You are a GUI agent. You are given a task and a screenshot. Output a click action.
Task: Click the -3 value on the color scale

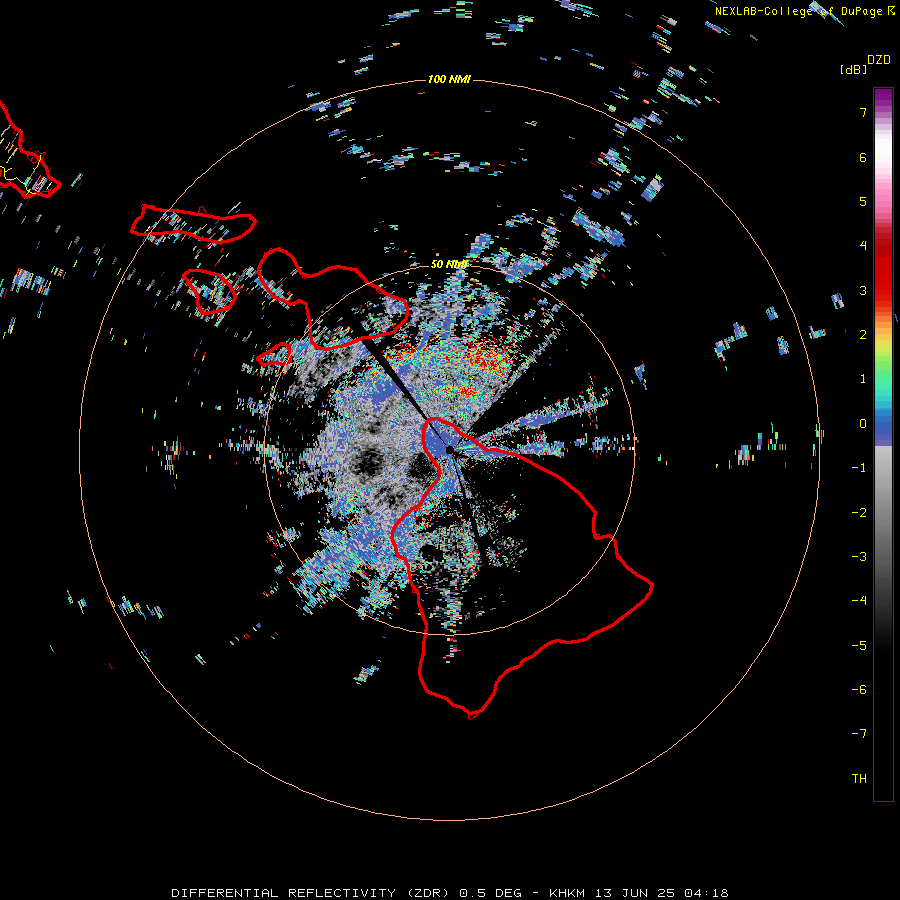859,557
